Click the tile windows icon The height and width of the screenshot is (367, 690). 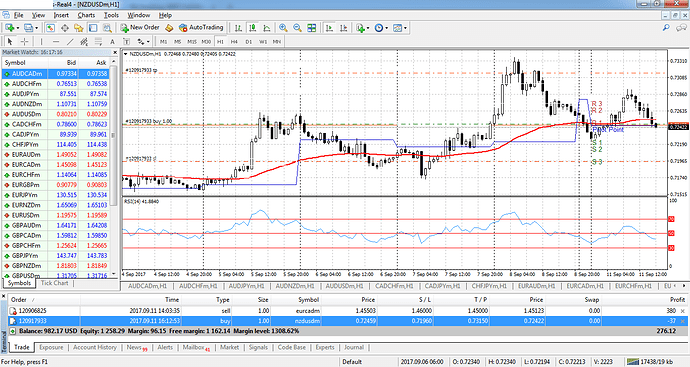(x=312, y=28)
